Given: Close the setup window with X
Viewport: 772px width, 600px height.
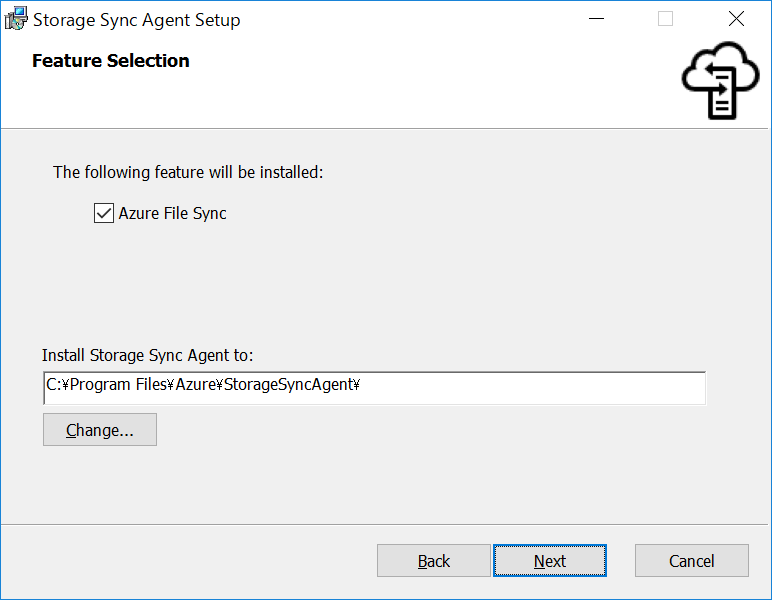Looking at the screenshot, I should [x=736, y=19].
